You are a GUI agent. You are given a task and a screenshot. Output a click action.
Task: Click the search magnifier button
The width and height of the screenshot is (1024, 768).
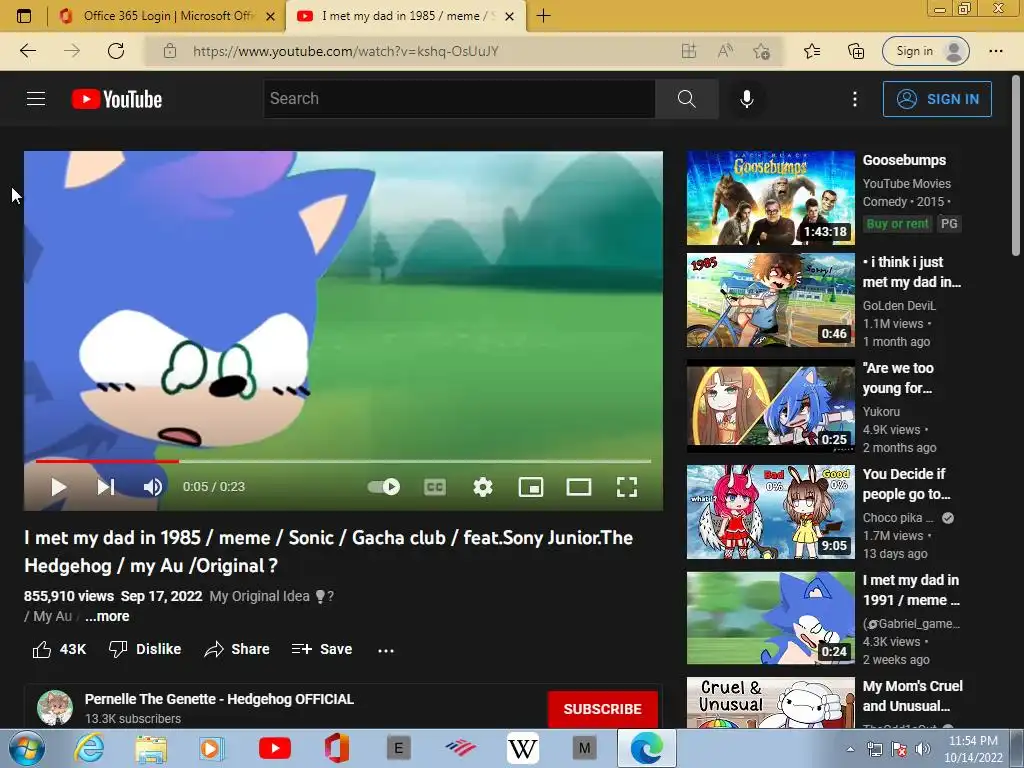(x=686, y=99)
